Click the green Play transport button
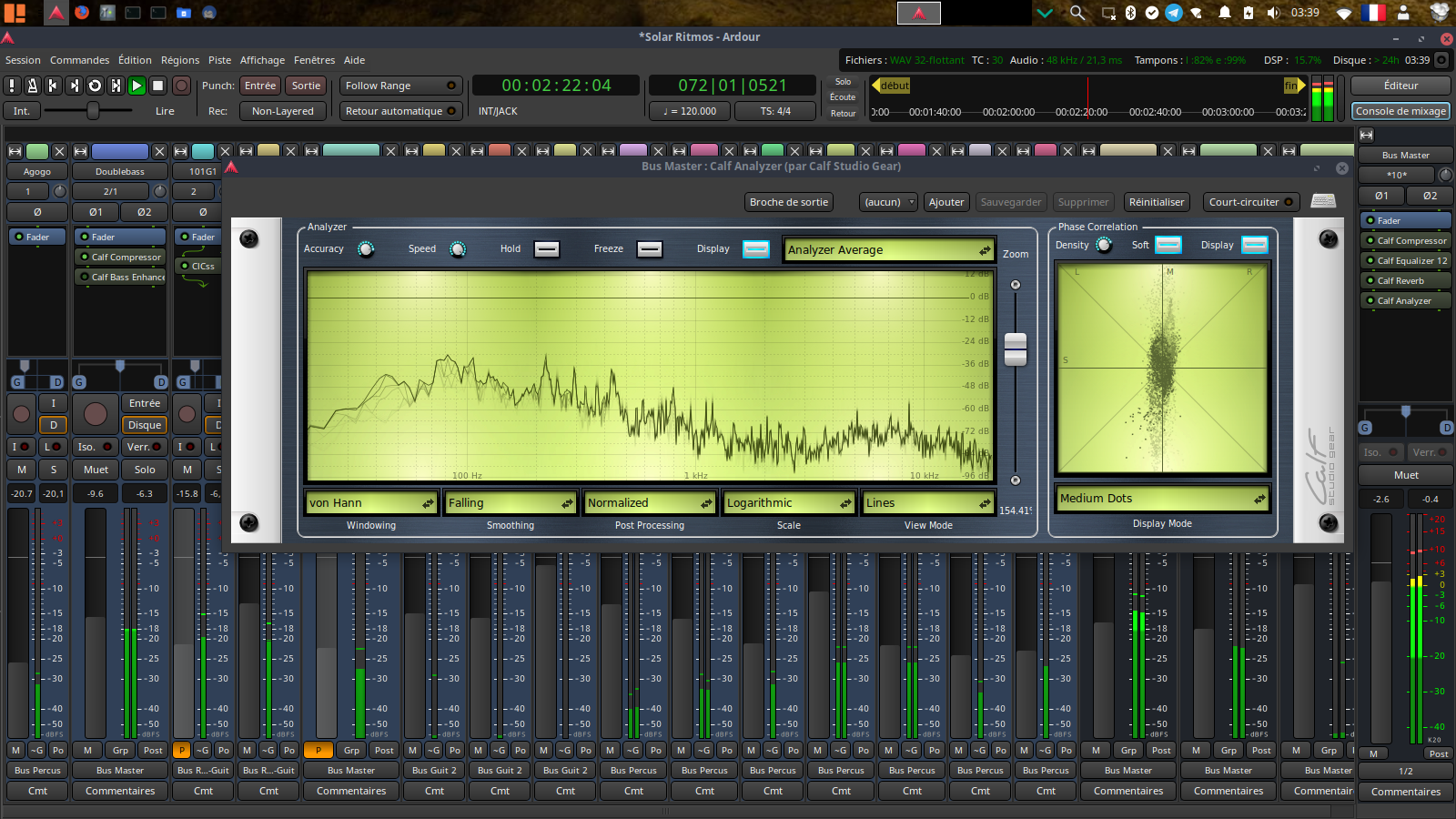1456x819 pixels. pos(136,86)
